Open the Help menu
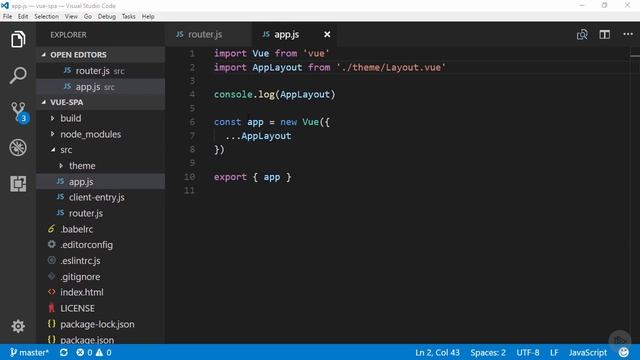Image resolution: width=640 pixels, height=360 pixels. 148,16
